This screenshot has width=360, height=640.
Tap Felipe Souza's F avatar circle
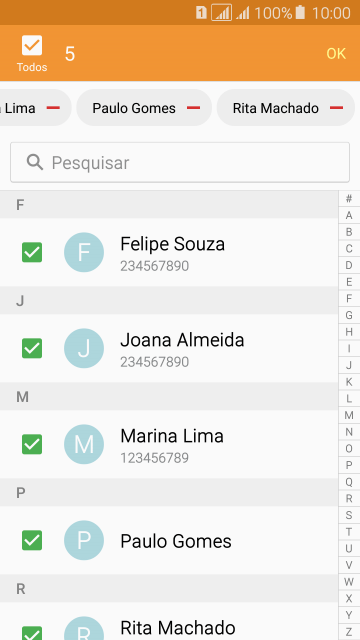pos(84,252)
